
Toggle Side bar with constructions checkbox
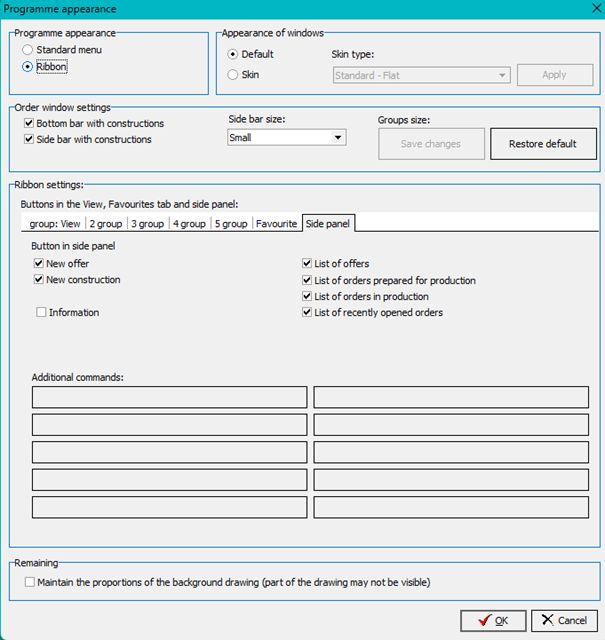28,140
